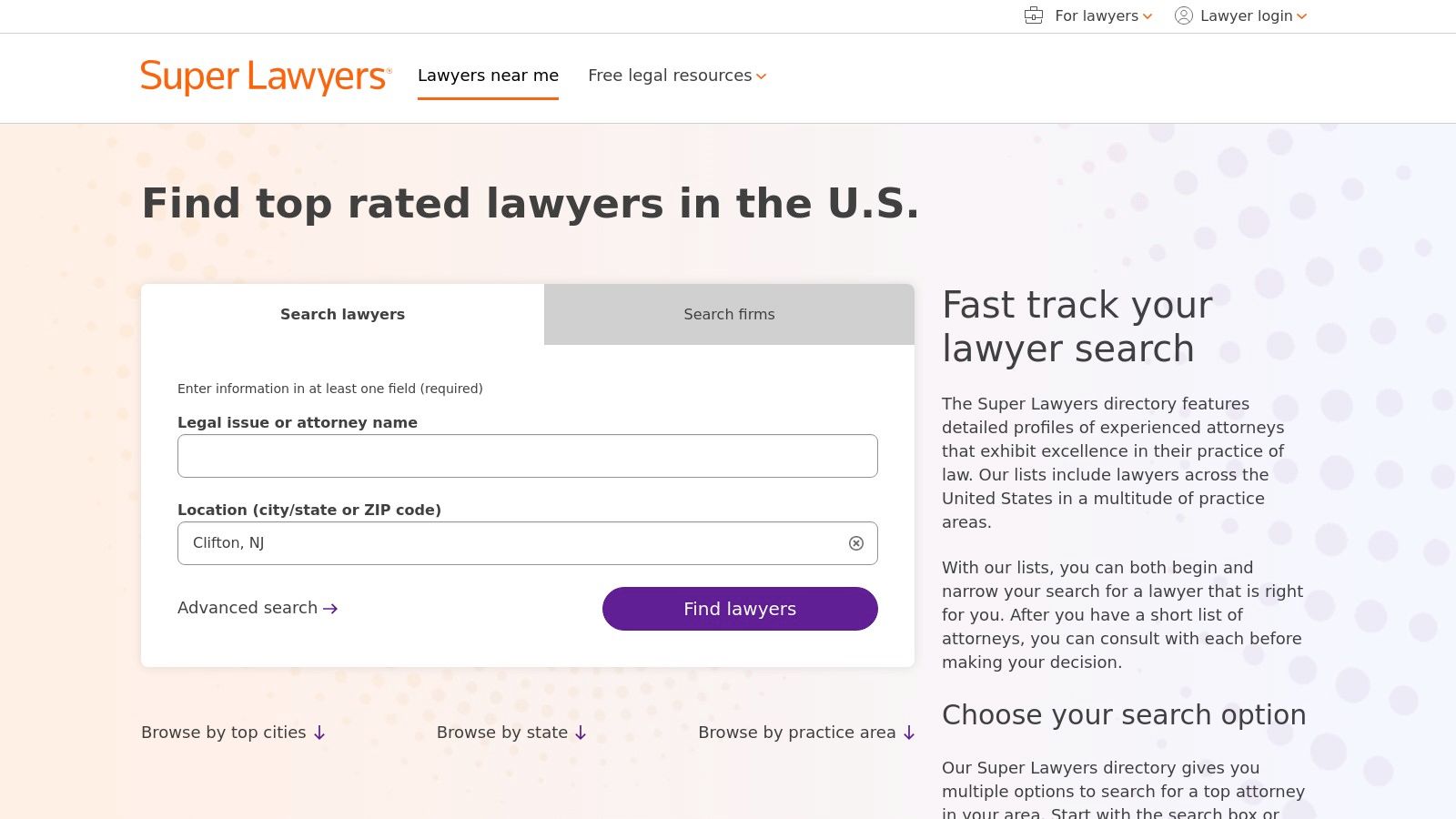Viewport: 1456px width, 819px height.
Task: Open the Lawyer login dropdown chevron
Action: coord(1302,16)
